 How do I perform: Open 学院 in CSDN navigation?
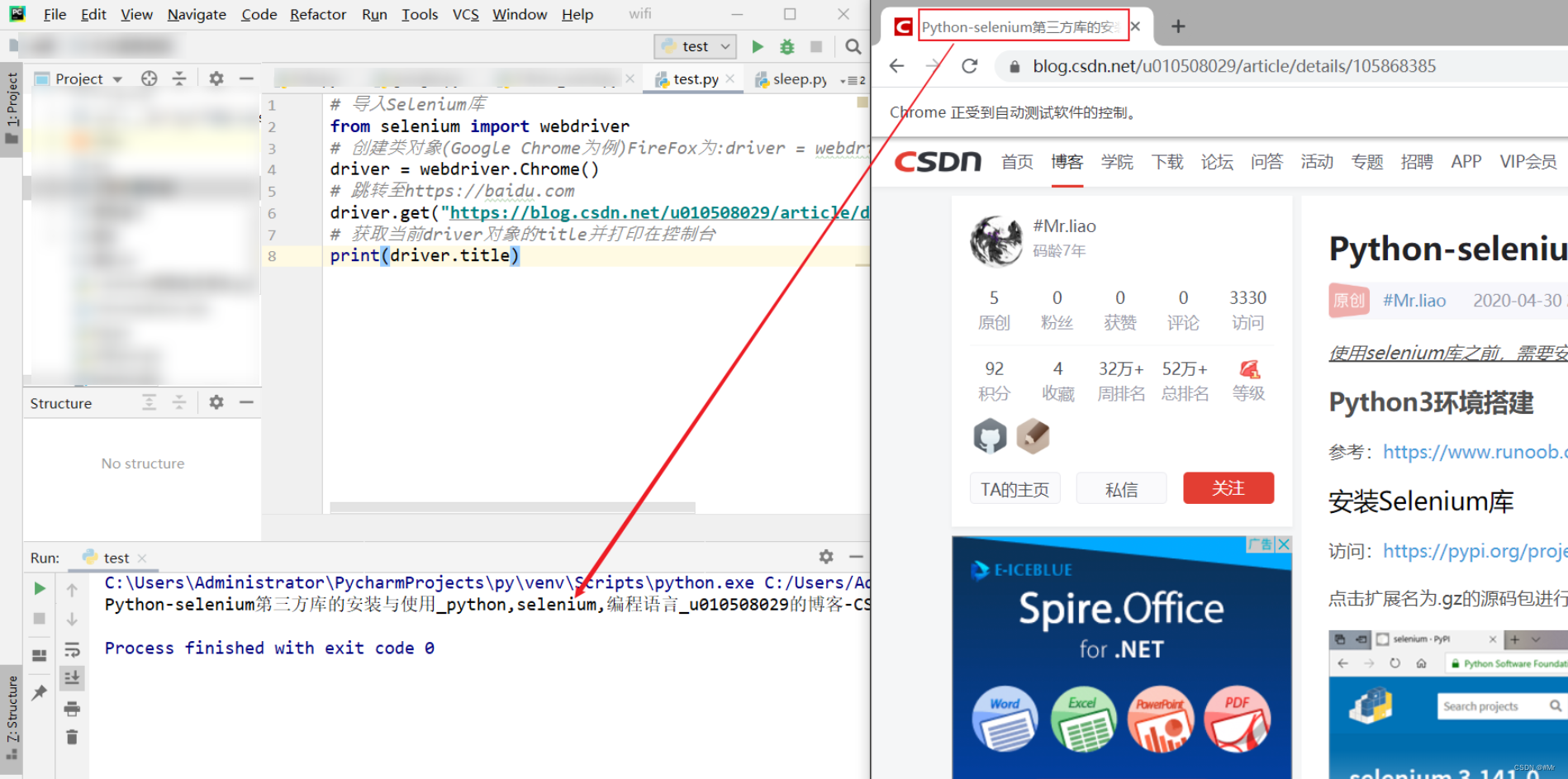point(1117,162)
